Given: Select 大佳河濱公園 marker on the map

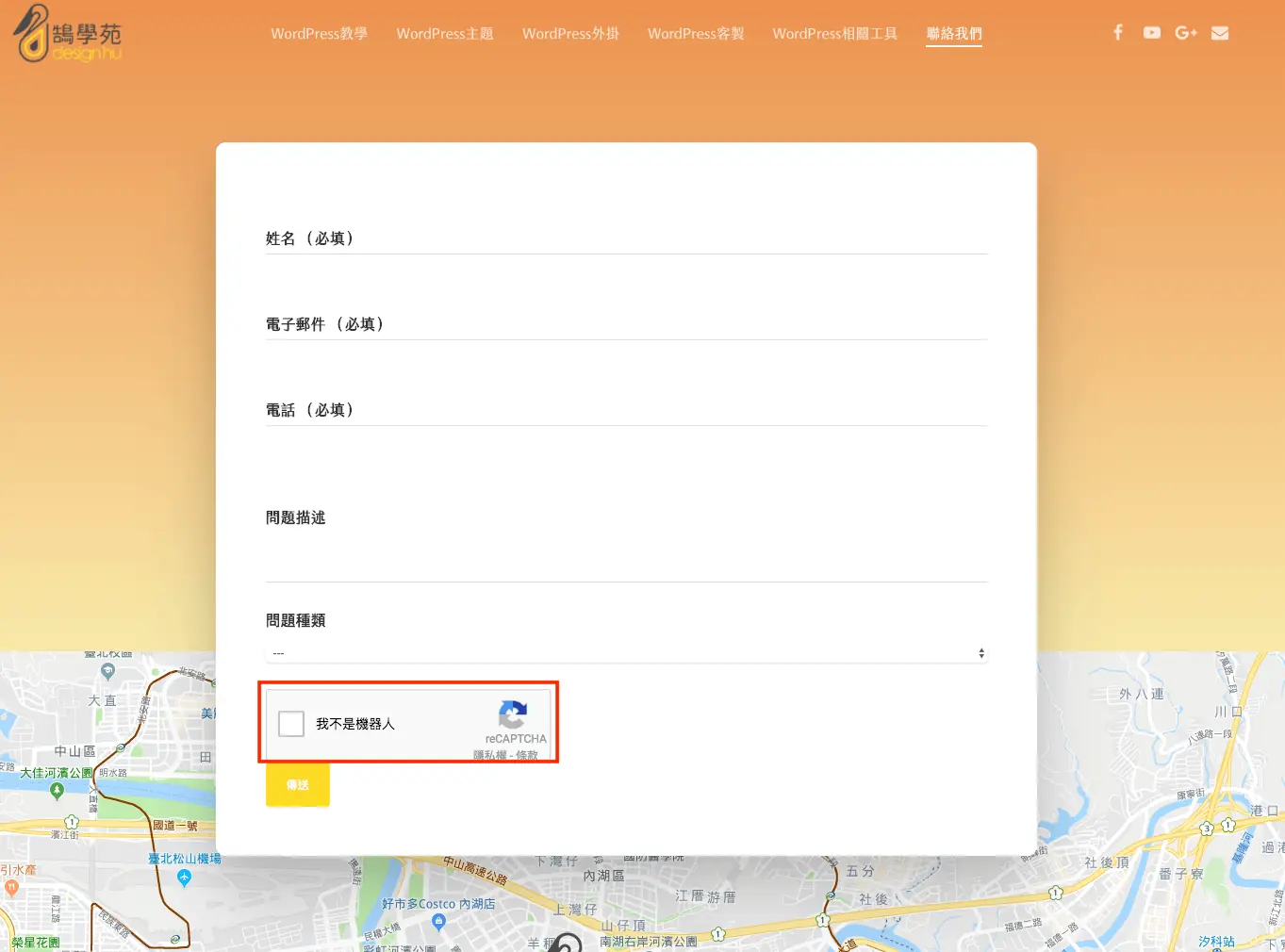Looking at the screenshot, I should pyautogui.click(x=57, y=791).
